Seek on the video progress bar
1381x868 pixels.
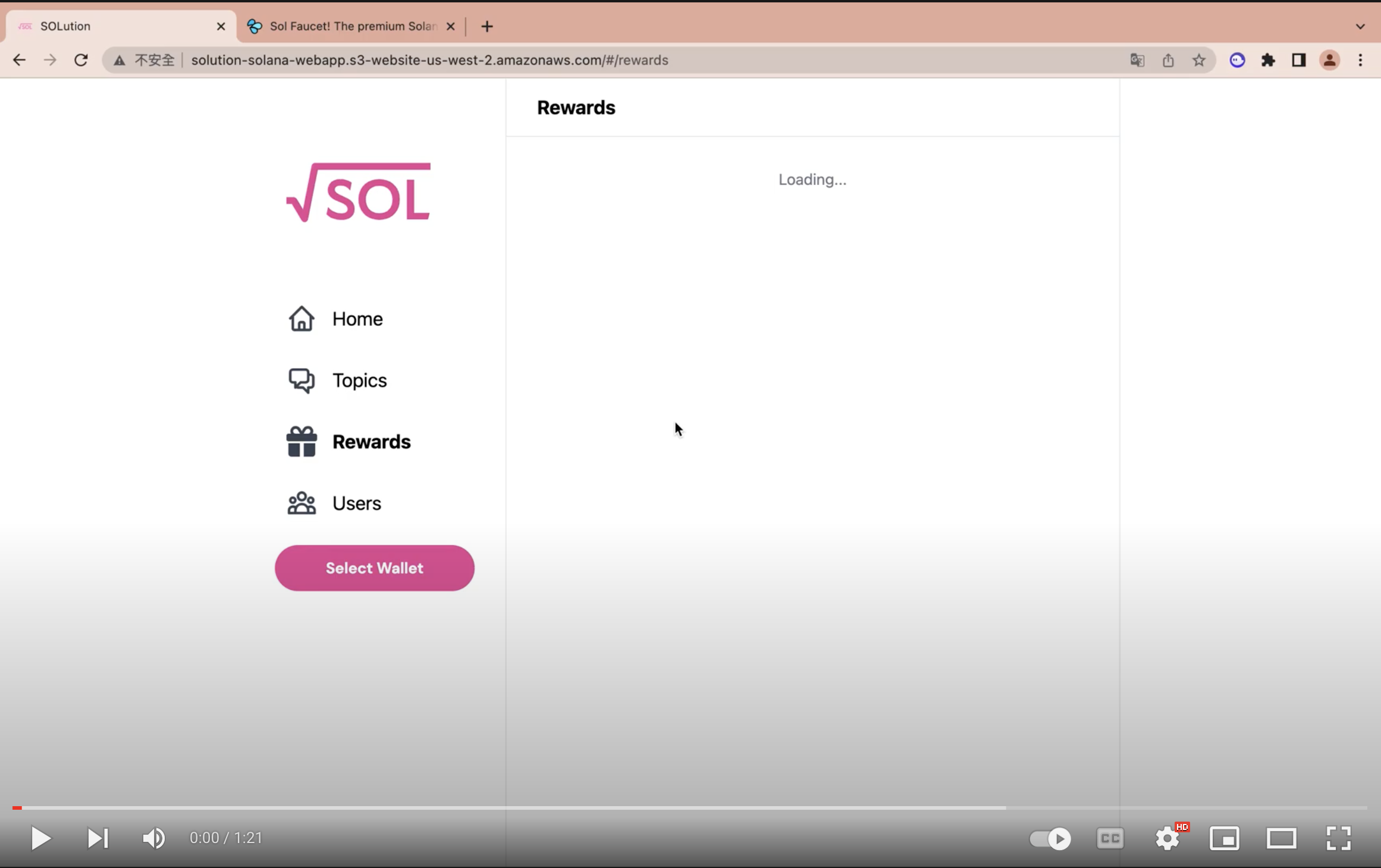coord(690,808)
